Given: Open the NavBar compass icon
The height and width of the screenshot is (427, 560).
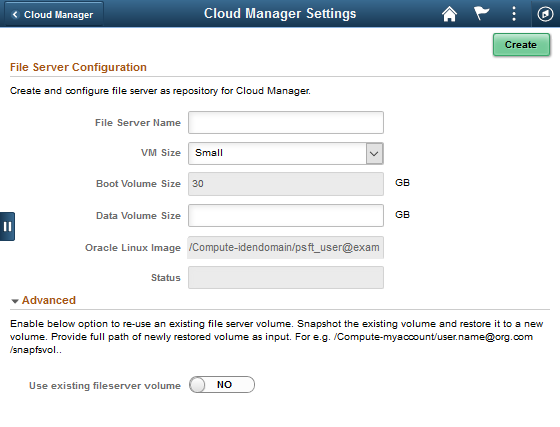Looking at the screenshot, I should (x=545, y=14).
